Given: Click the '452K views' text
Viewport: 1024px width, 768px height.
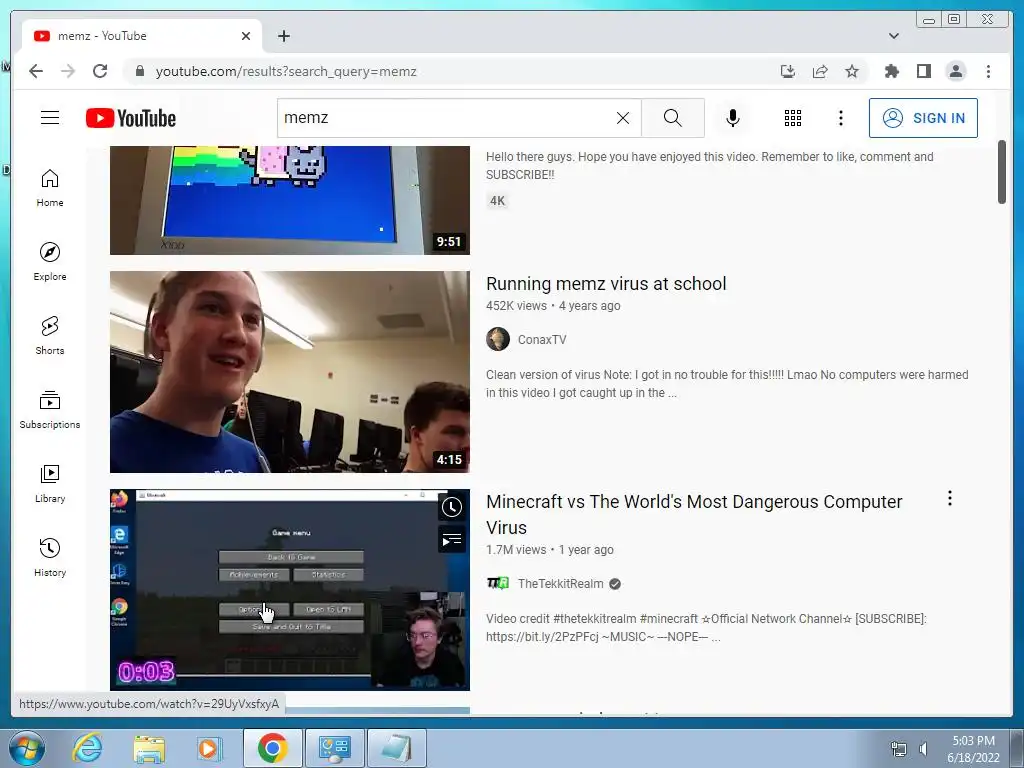Looking at the screenshot, I should click(516, 306).
